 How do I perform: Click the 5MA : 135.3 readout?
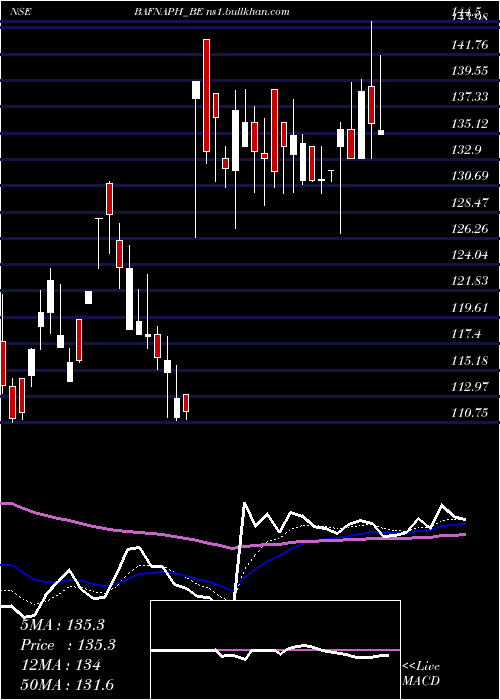click(x=62, y=625)
